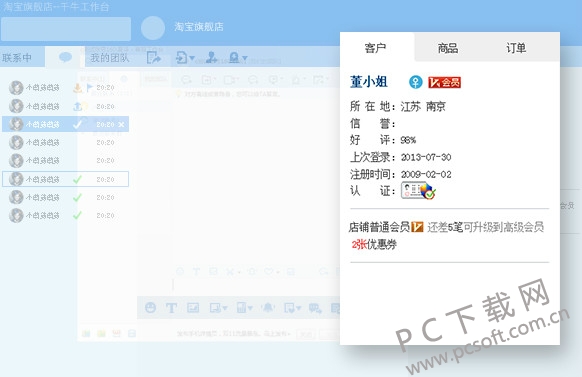Open the 客户 tab in customer panel
Screen dimensions: 582x377
coord(377,47)
